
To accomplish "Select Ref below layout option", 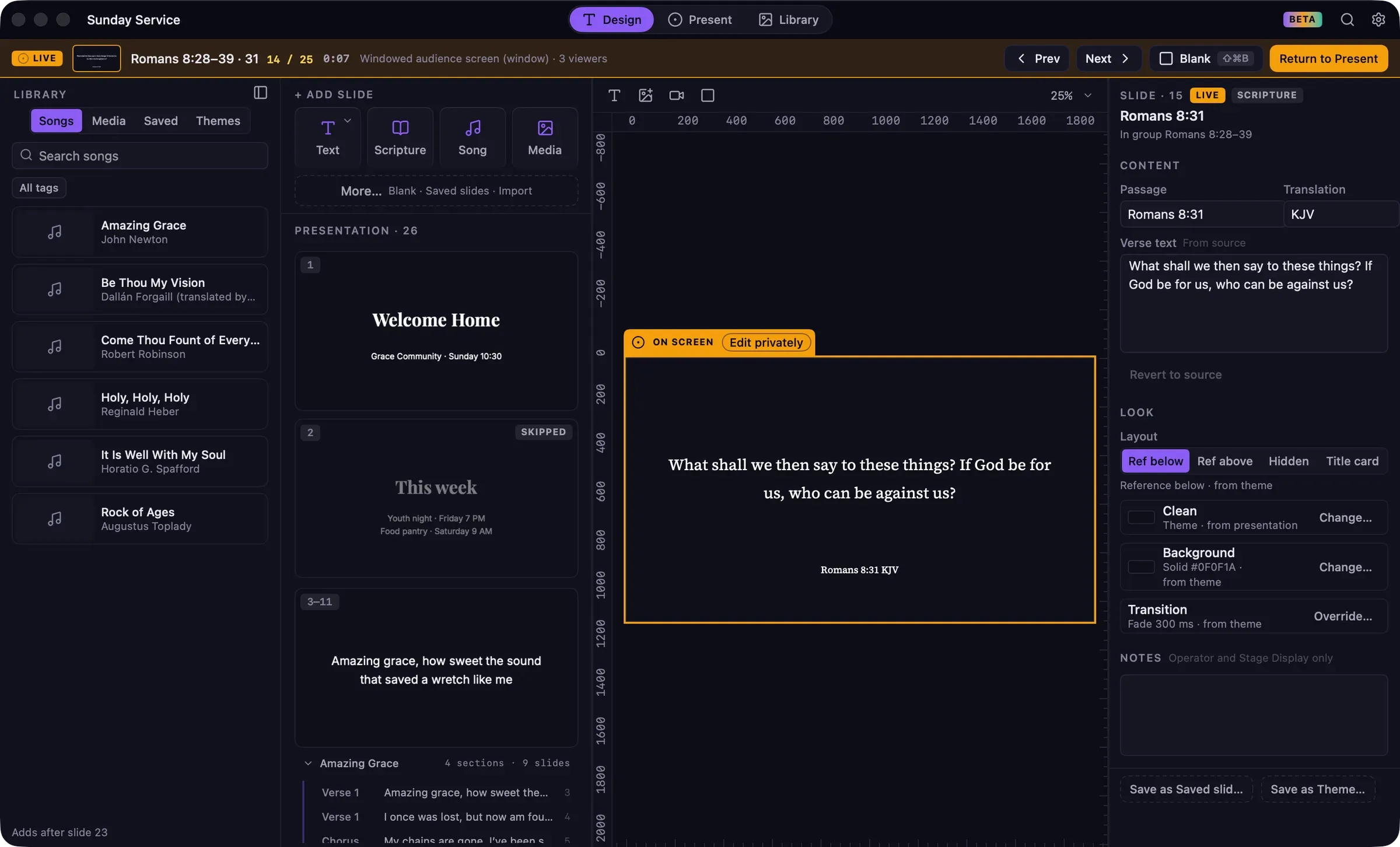I will click(1155, 461).
